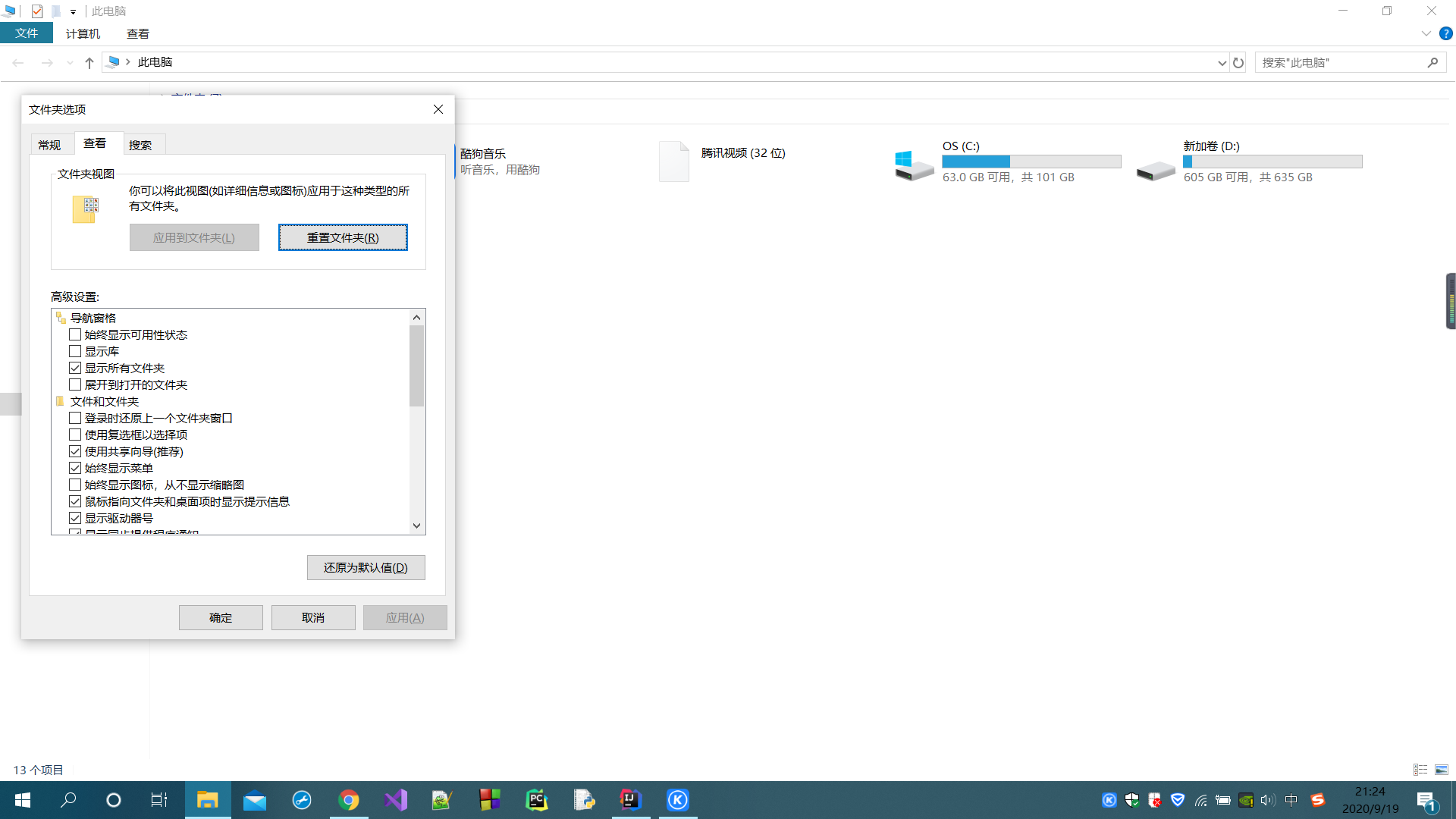
Task: Open Chrome from the taskbar
Action: tap(348, 800)
